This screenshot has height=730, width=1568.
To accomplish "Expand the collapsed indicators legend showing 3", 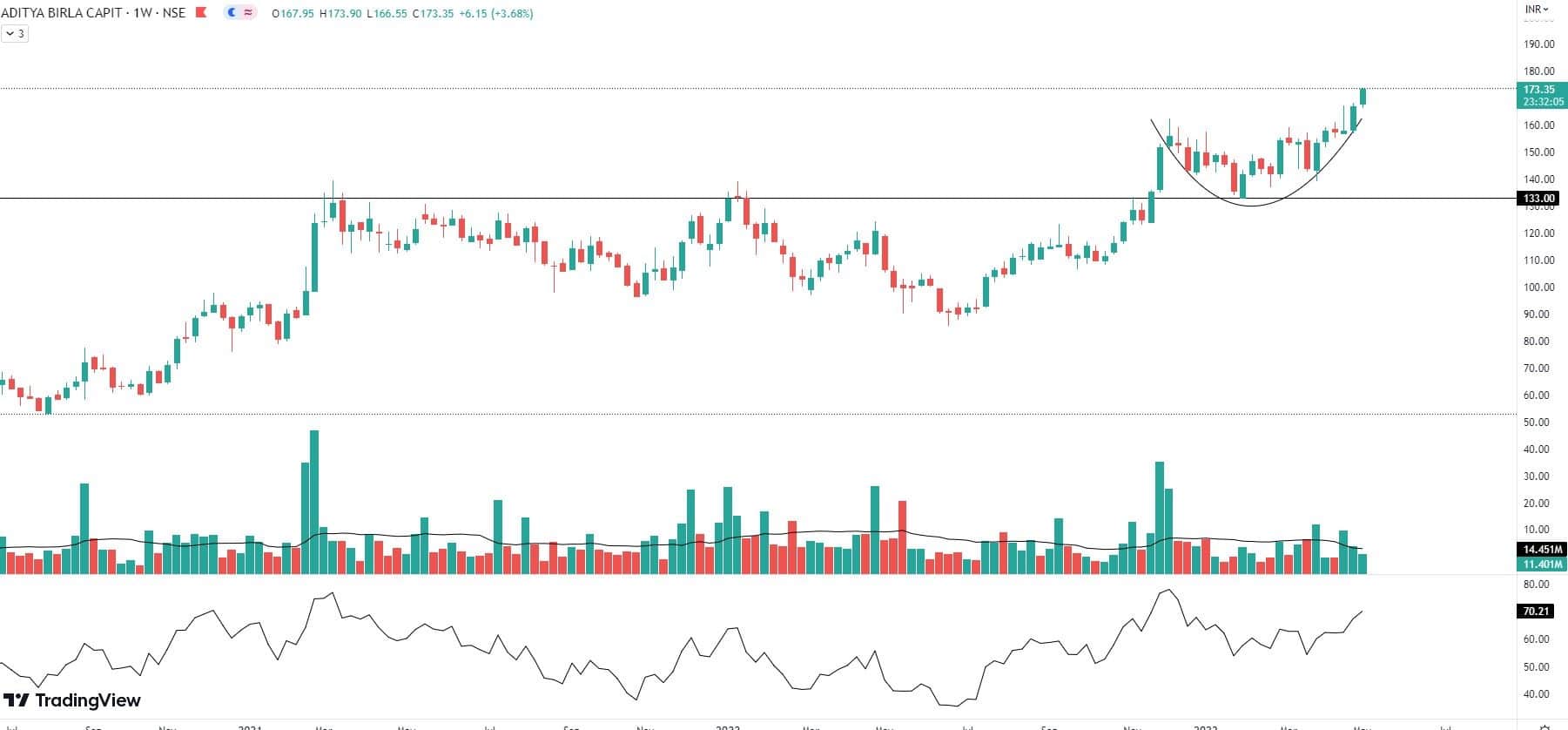I will (x=15, y=34).
